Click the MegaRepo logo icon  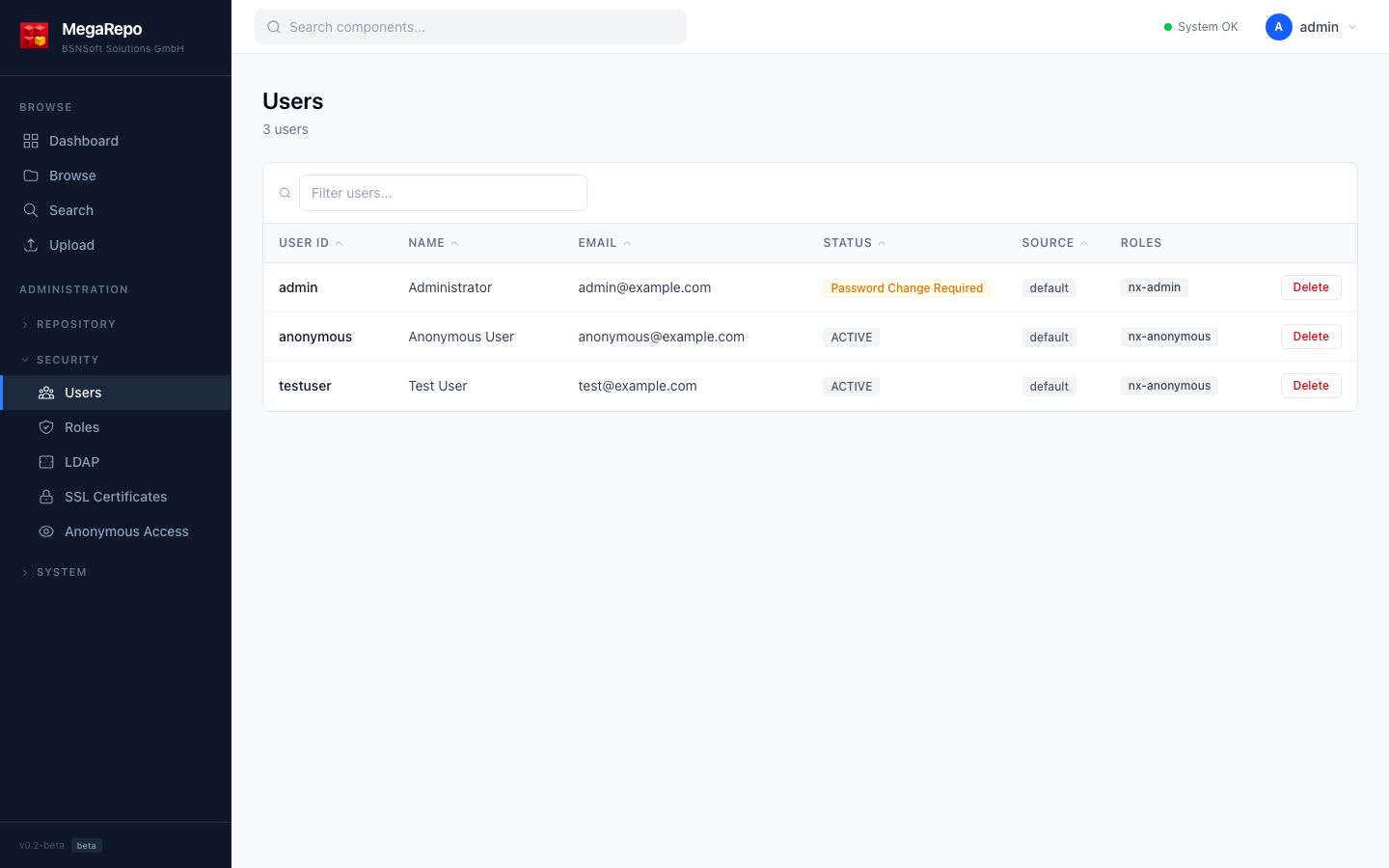tap(35, 35)
